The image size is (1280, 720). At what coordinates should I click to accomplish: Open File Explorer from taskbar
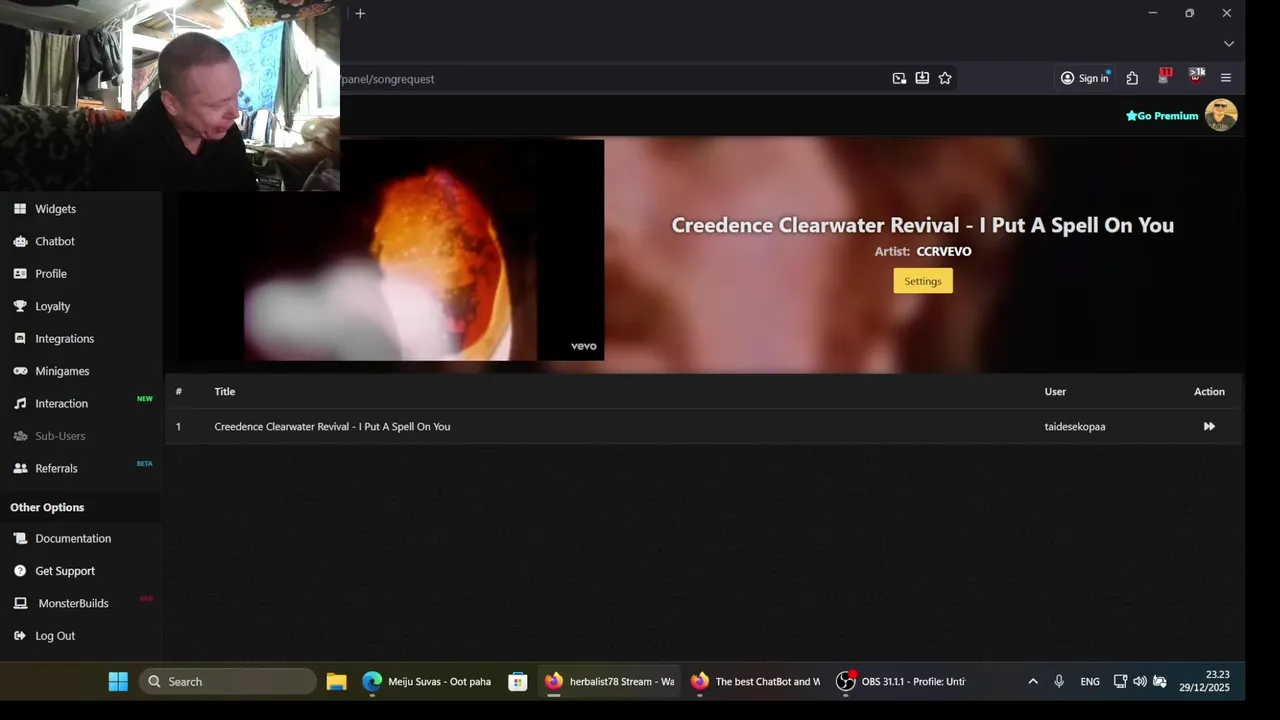coord(336,682)
